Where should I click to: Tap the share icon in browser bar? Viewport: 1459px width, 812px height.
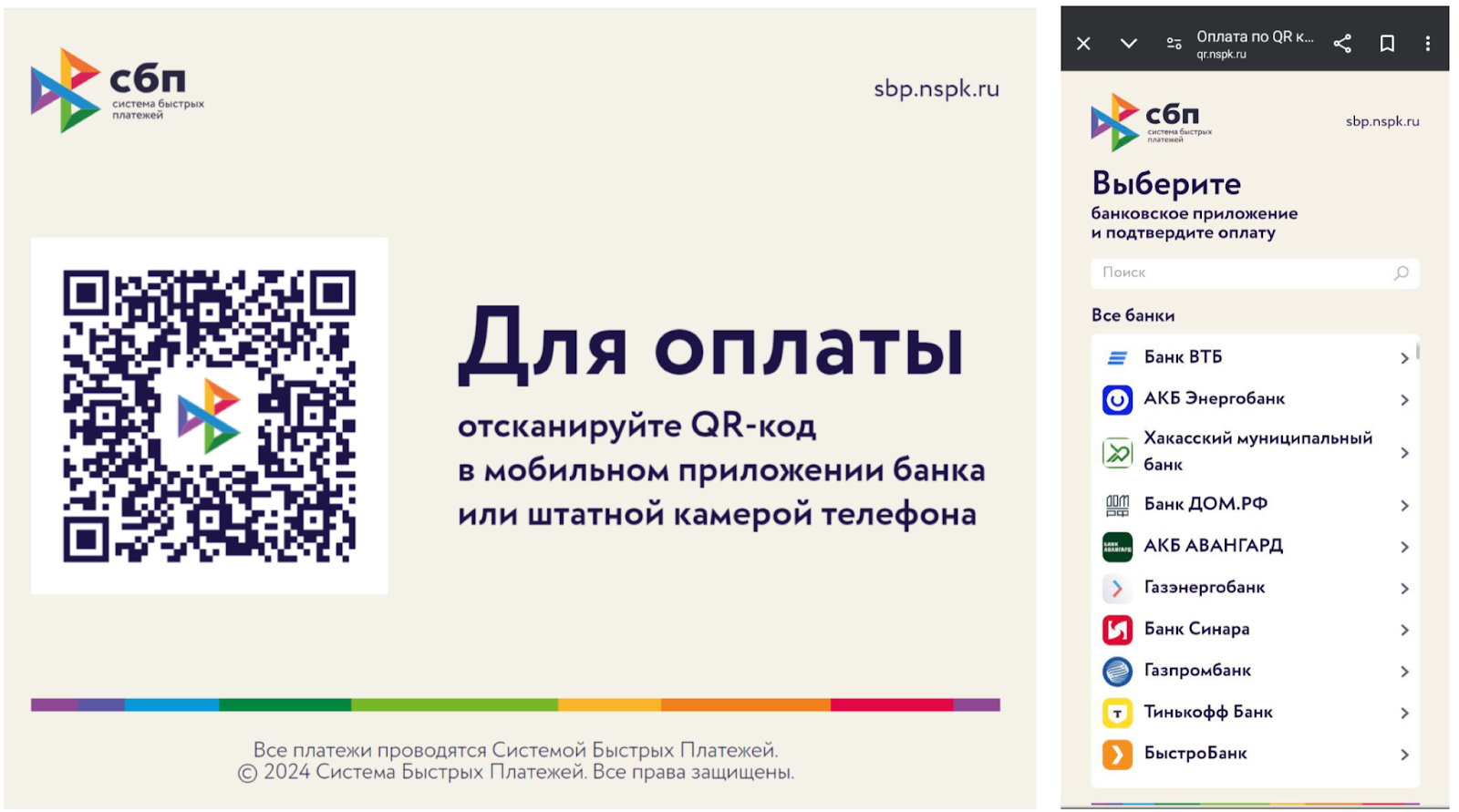pyautogui.click(x=1342, y=44)
